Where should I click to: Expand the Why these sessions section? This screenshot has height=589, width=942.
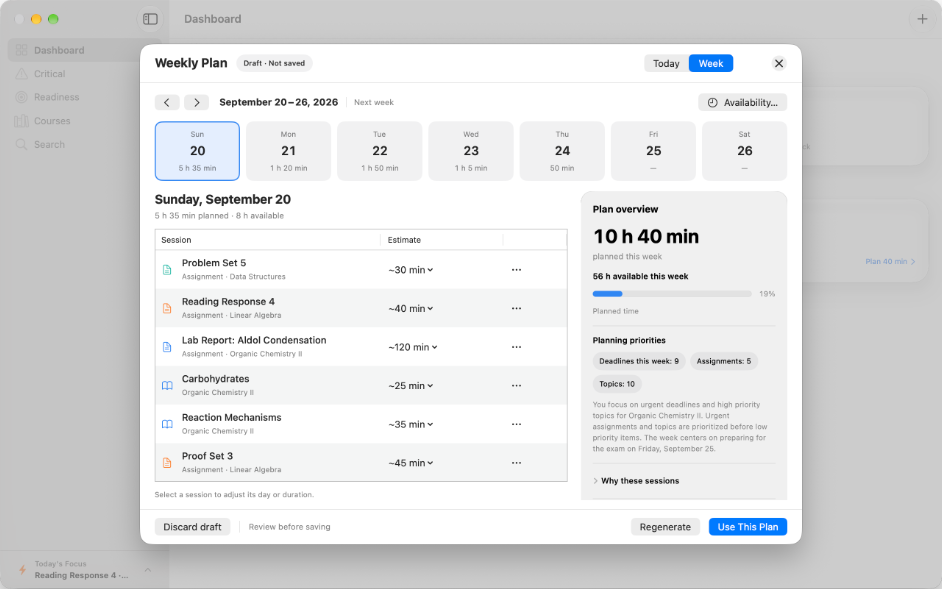(636, 481)
